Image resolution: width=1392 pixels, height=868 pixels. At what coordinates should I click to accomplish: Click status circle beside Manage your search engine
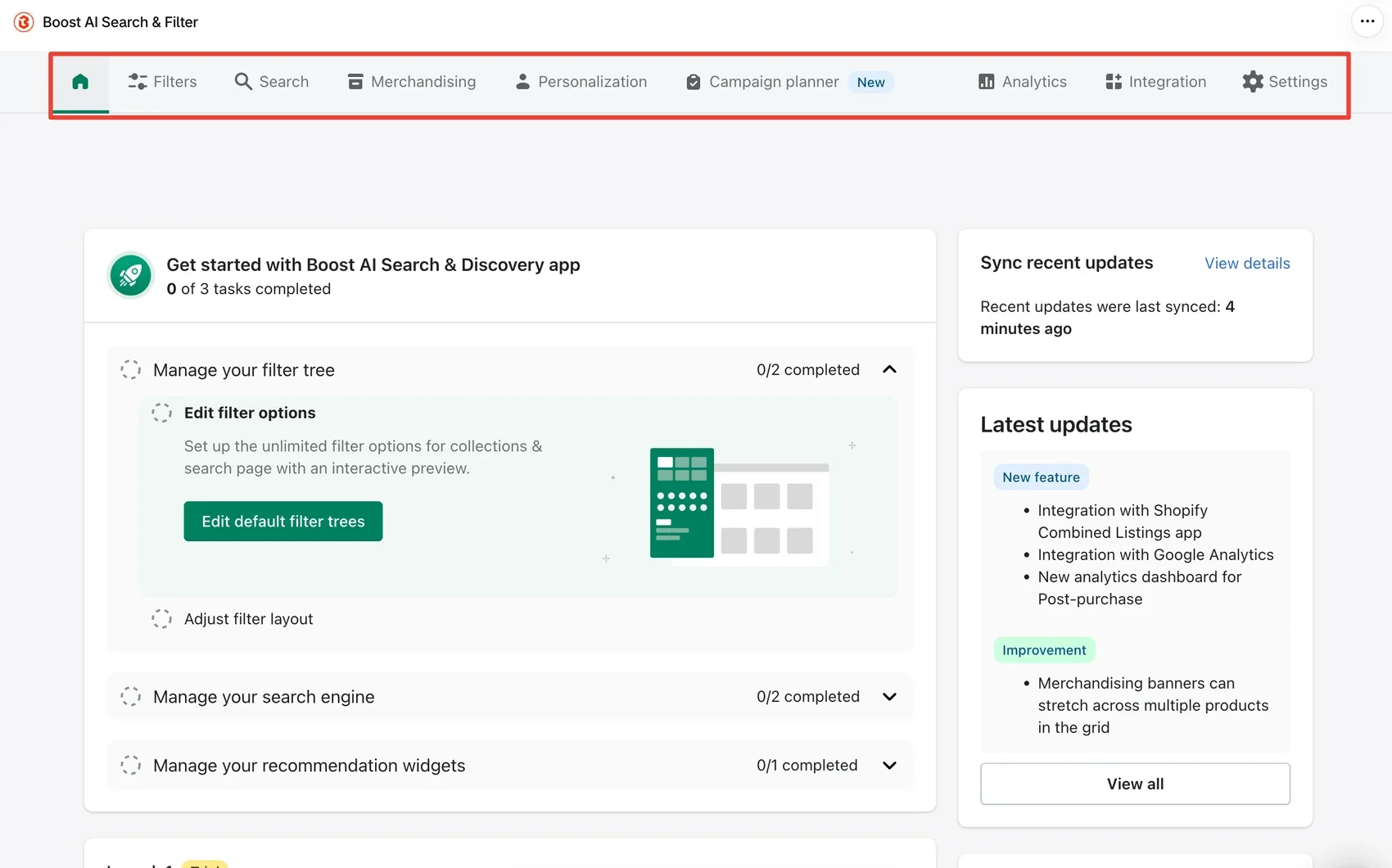click(x=131, y=697)
